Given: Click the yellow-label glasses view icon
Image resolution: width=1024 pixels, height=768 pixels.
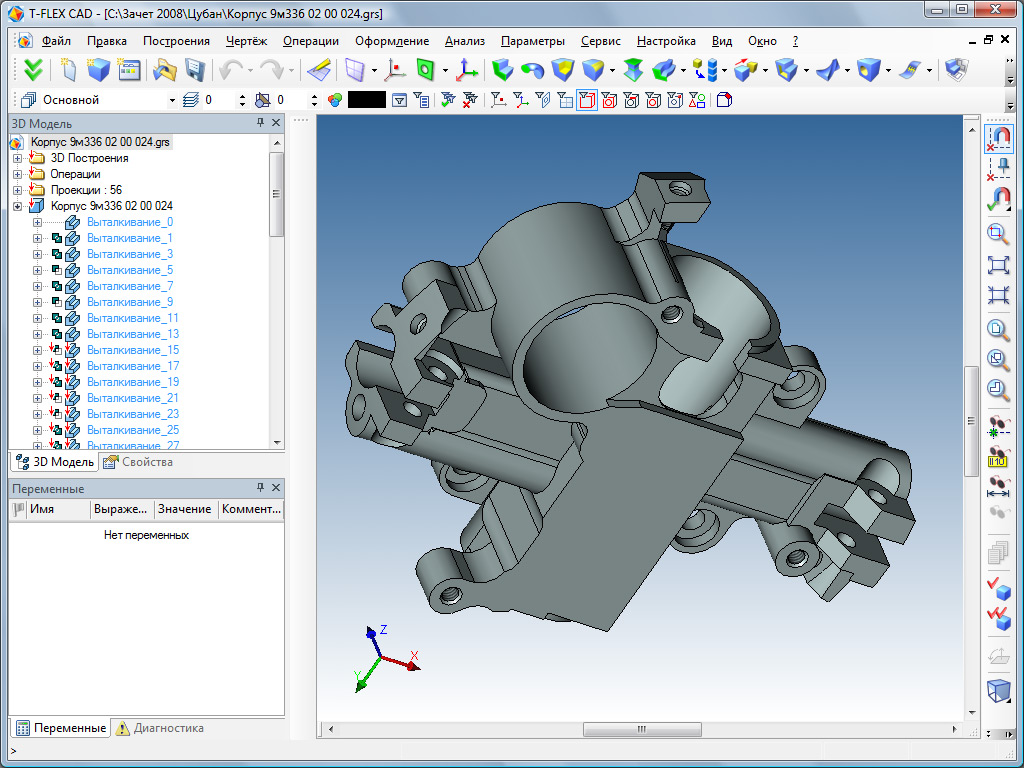Looking at the screenshot, I should click(x=998, y=456).
